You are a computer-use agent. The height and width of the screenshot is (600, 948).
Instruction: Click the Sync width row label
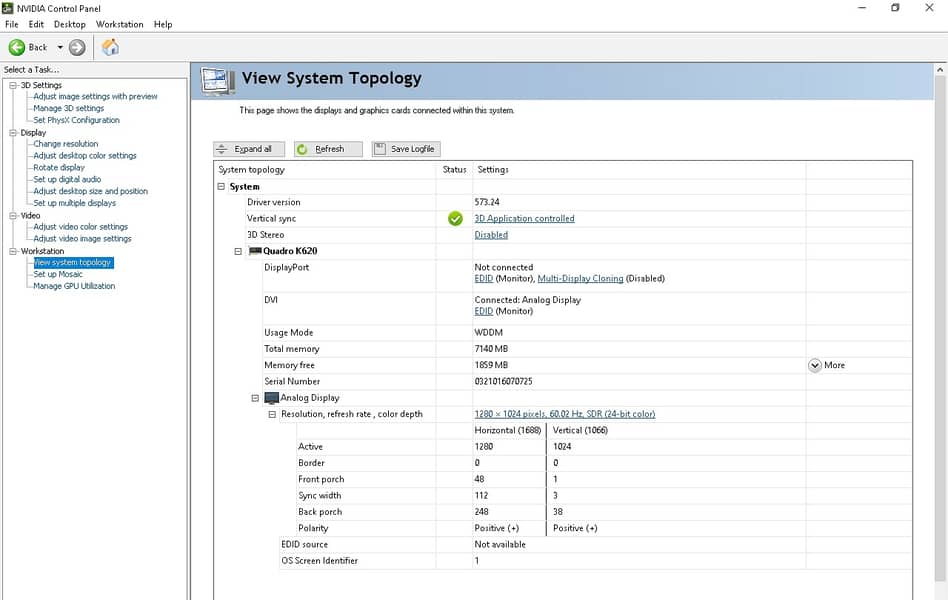click(319, 495)
